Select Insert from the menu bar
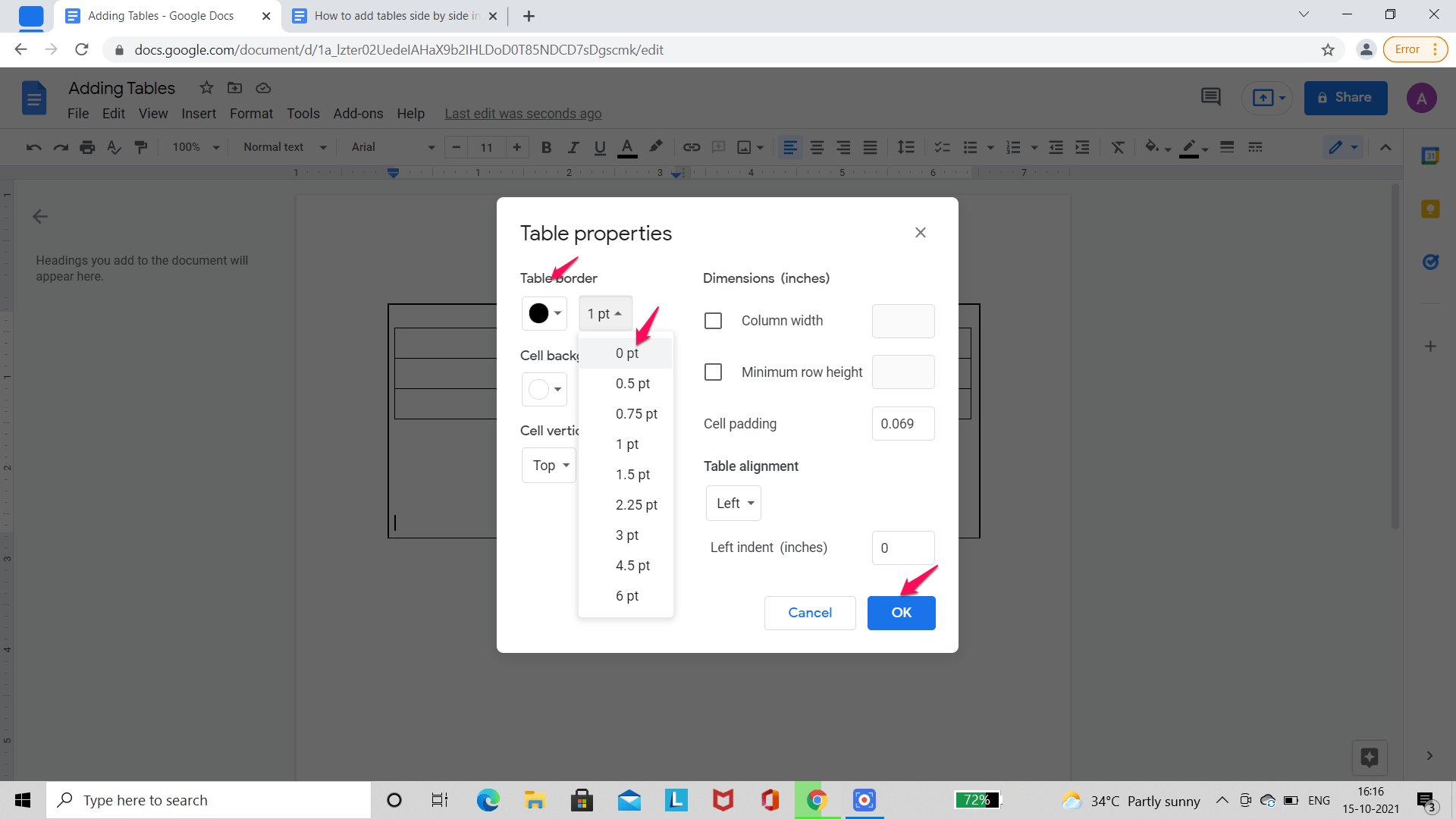 tap(199, 113)
